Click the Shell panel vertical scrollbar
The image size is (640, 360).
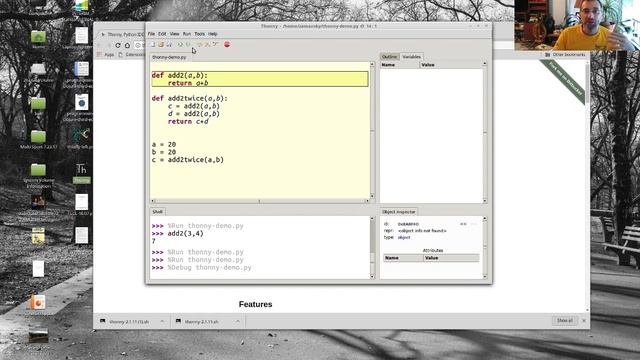(x=372, y=247)
